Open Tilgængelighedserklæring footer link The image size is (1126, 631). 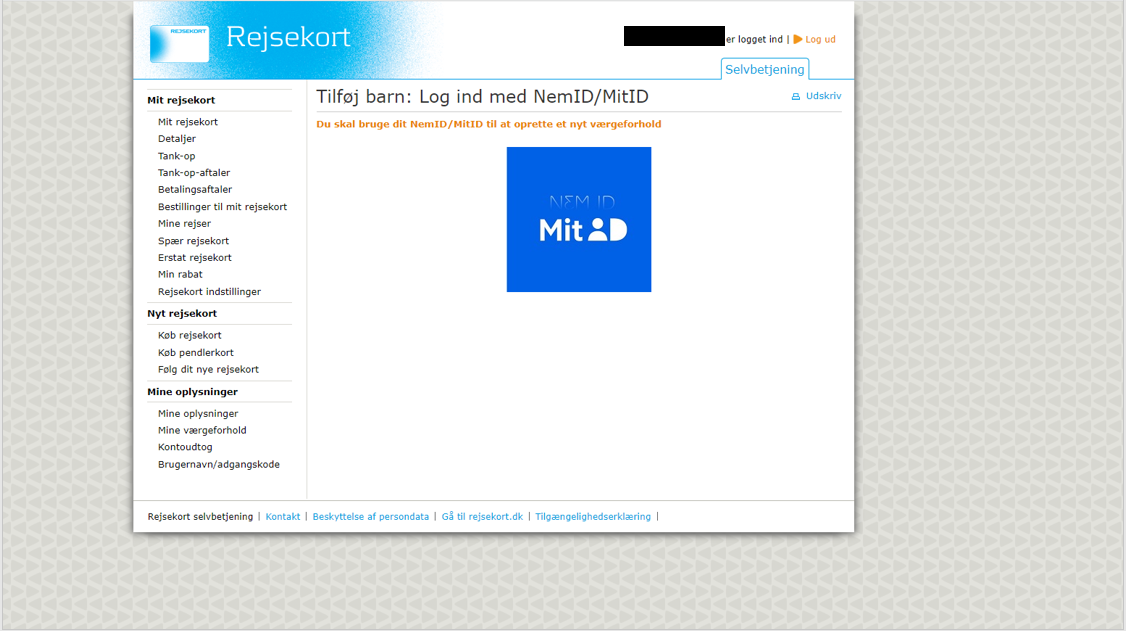click(x=592, y=517)
